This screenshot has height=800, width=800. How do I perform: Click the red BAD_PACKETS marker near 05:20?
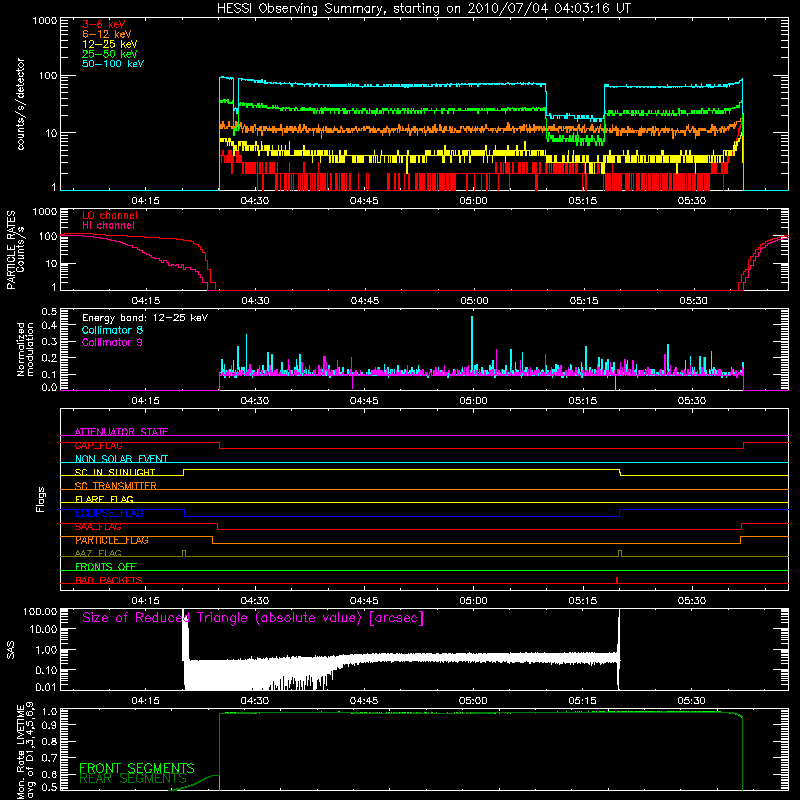pyautogui.click(x=617, y=580)
